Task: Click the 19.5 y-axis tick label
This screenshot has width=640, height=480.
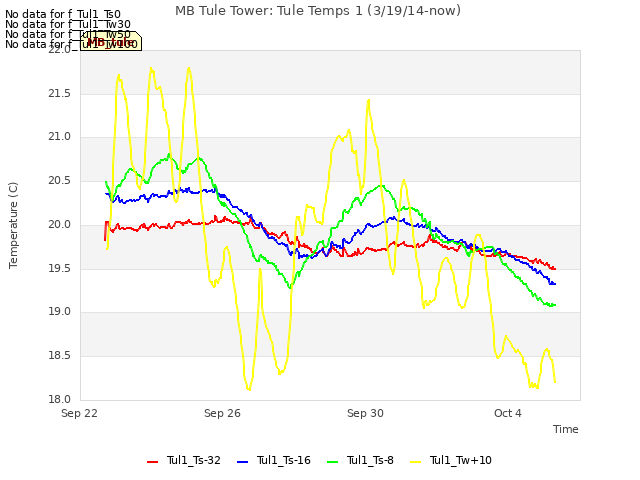Action: tap(59, 269)
